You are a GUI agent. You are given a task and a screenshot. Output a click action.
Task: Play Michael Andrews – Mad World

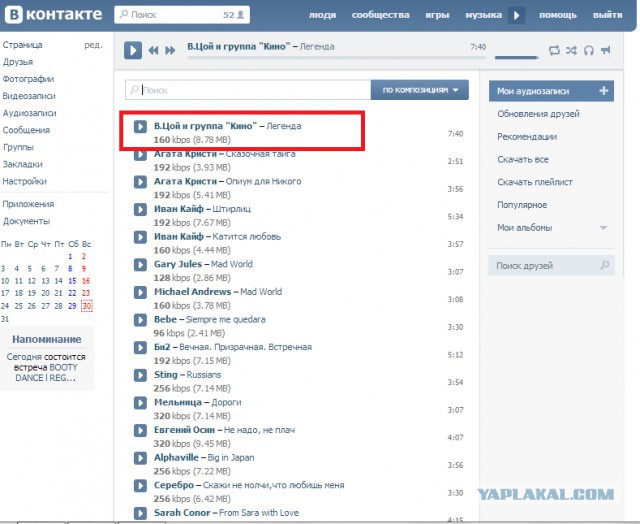click(x=140, y=292)
